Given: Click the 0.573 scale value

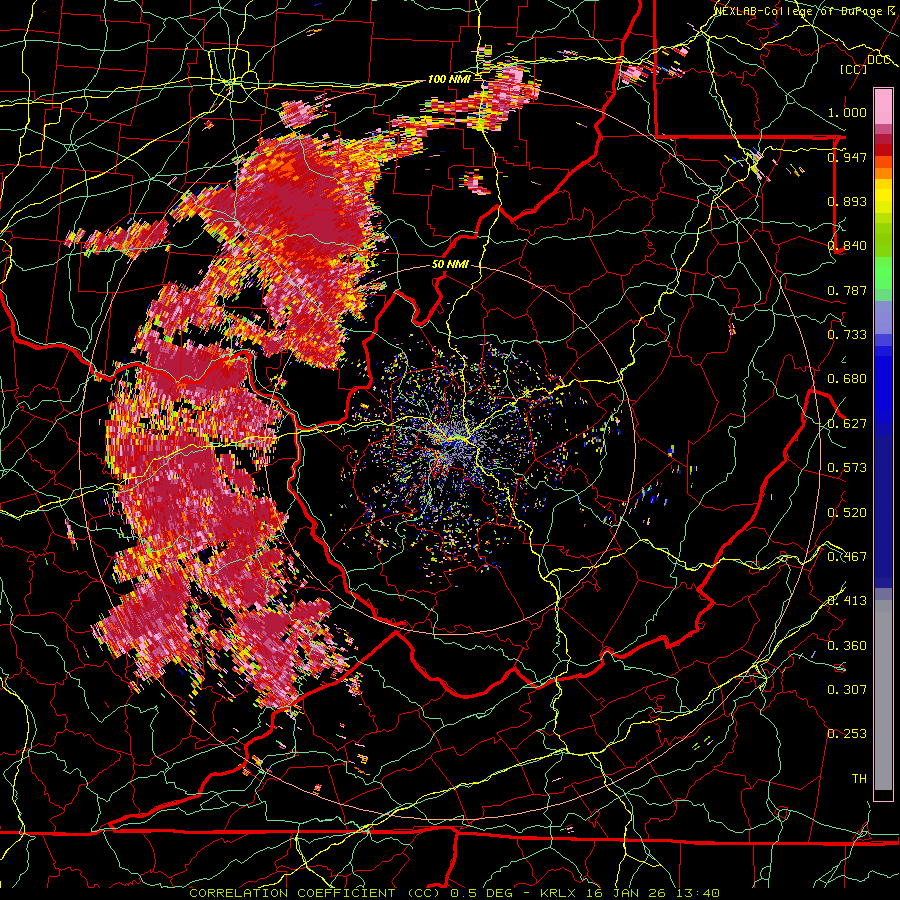Looking at the screenshot, I should click(847, 468).
